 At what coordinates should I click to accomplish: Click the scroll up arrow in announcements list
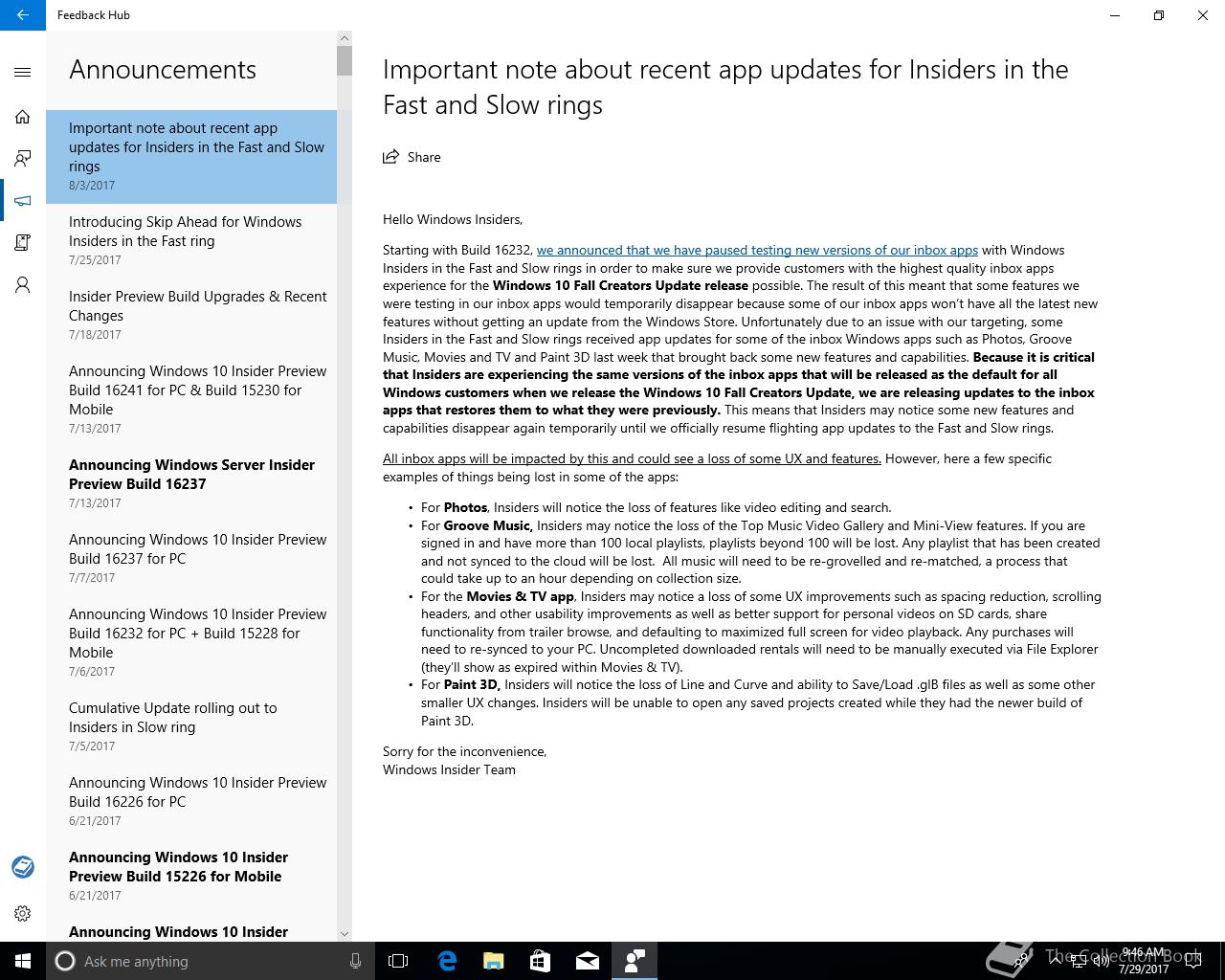coord(345,38)
